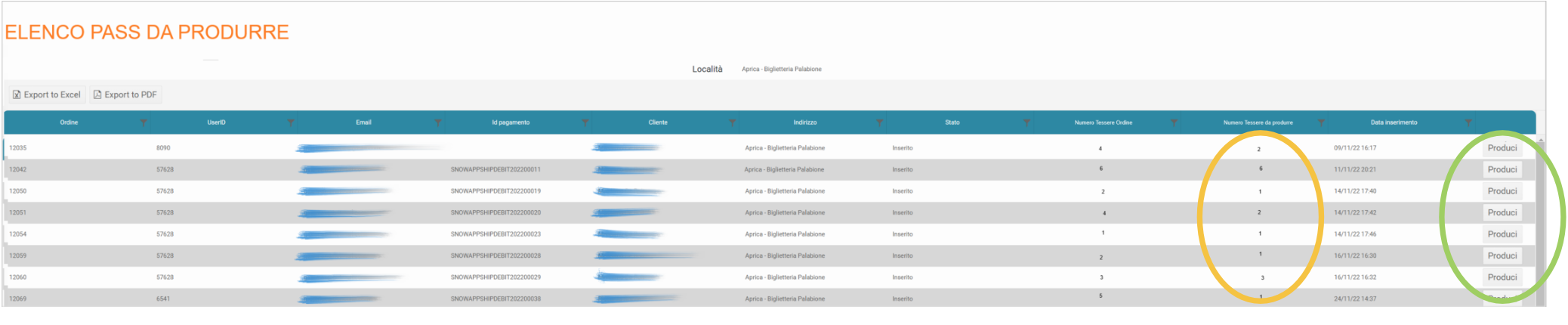Export the list to PDF
Viewport: 1568px width, 325px height.
coord(125,94)
